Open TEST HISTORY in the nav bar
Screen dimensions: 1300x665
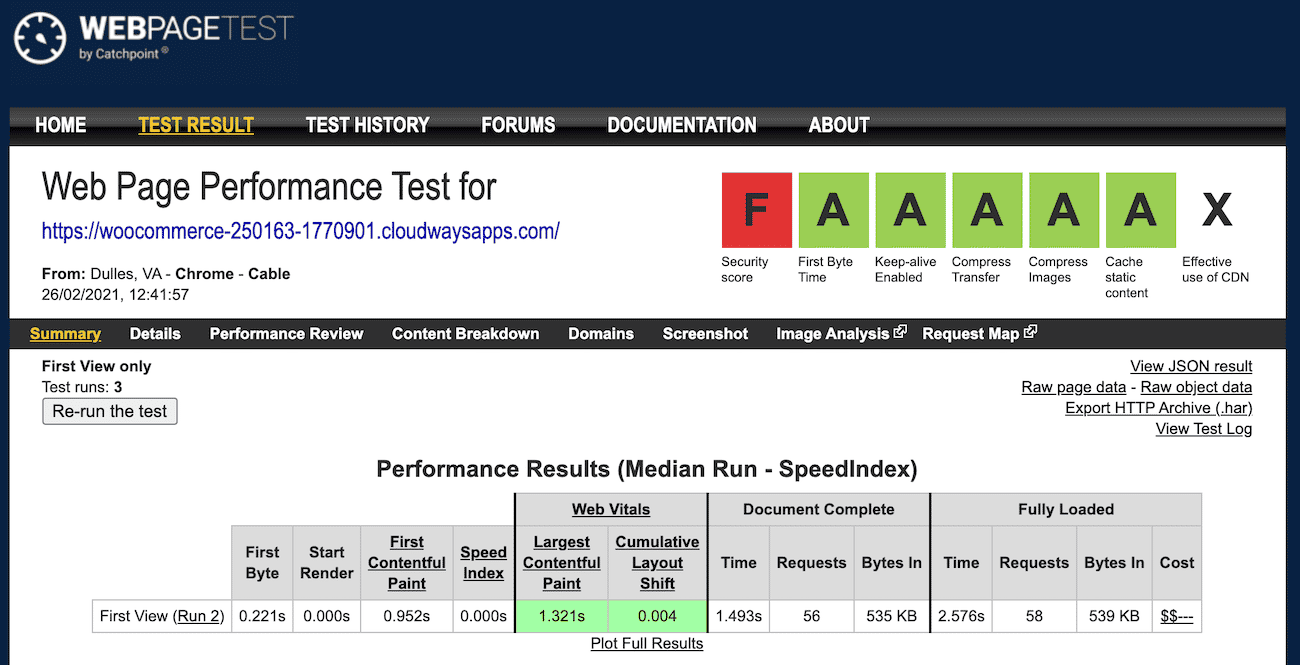pos(367,125)
